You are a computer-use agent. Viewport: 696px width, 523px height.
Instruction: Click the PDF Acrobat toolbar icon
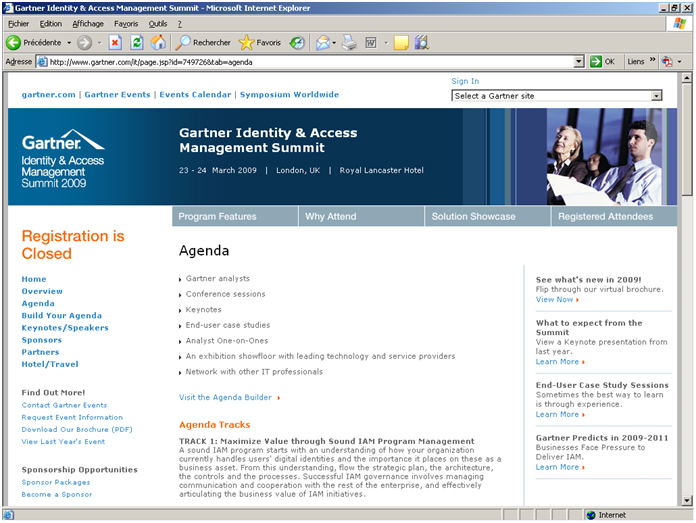click(667, 61)
